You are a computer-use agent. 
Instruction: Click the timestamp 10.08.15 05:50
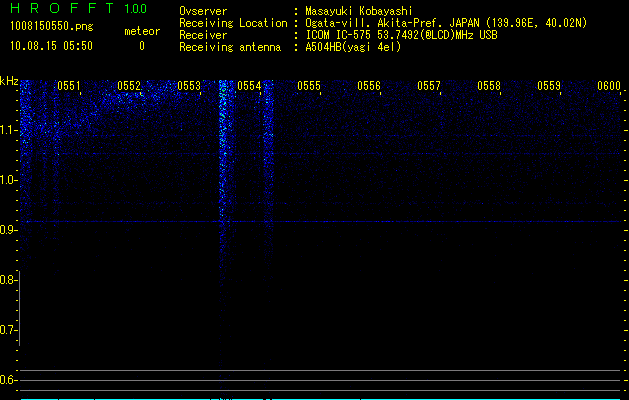pyautogui.click(x=51, y=46)
